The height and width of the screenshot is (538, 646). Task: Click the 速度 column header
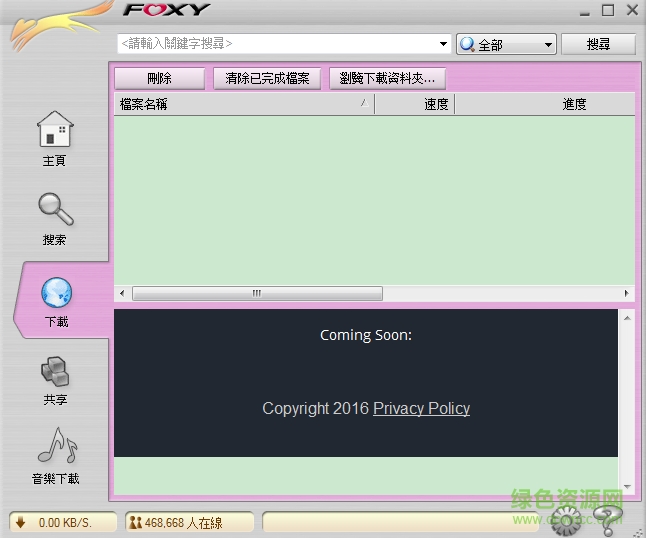(415, 104)
